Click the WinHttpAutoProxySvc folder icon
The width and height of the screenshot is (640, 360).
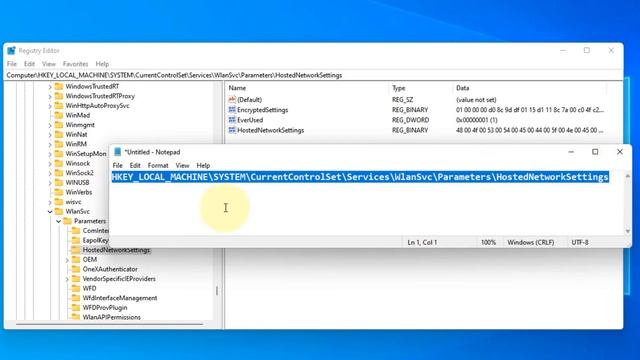pos(59,105)
